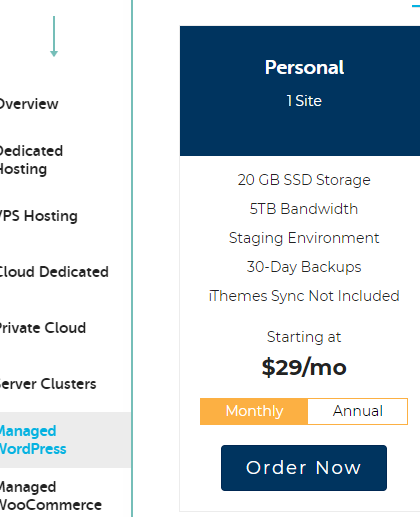420x517 pixels.
Task: Navigate to Private Cloud section
Action: pos(43,328)
